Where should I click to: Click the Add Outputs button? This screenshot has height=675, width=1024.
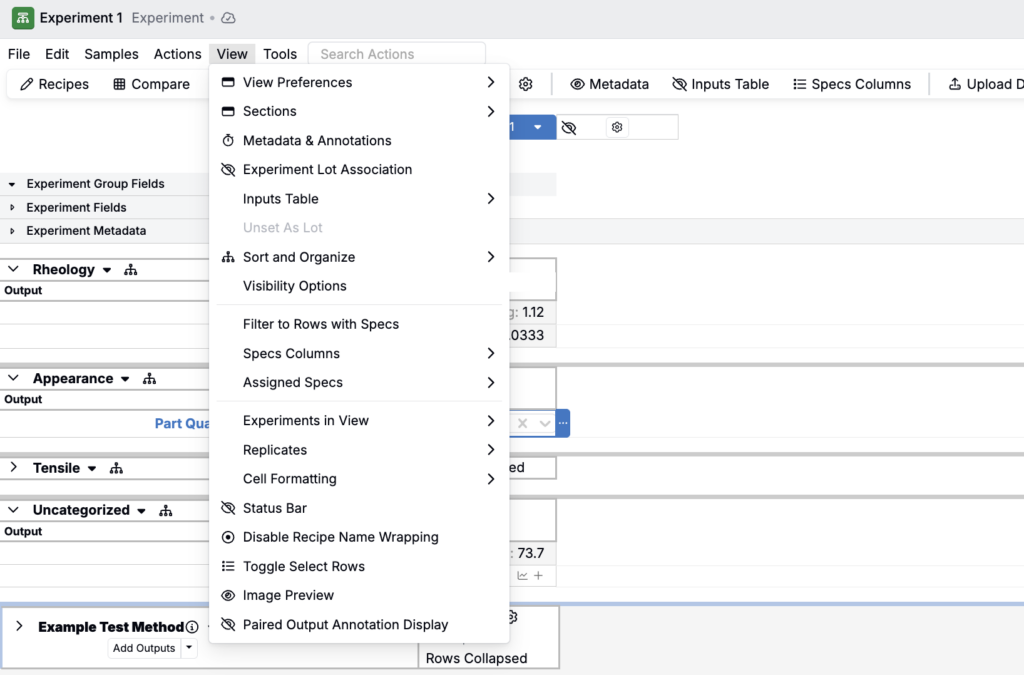143,648
